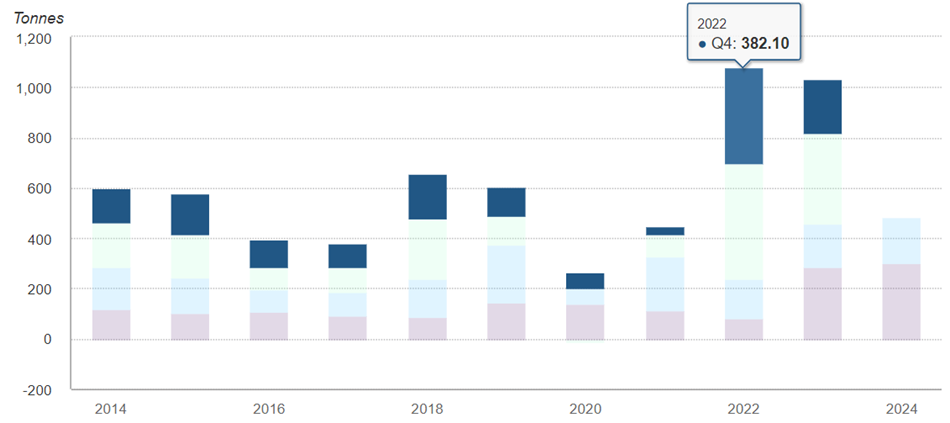Viewport: 950px width, 423px height.
Task: Click the dark blue top segment of the 2023 bar
Action: (822, 107)
